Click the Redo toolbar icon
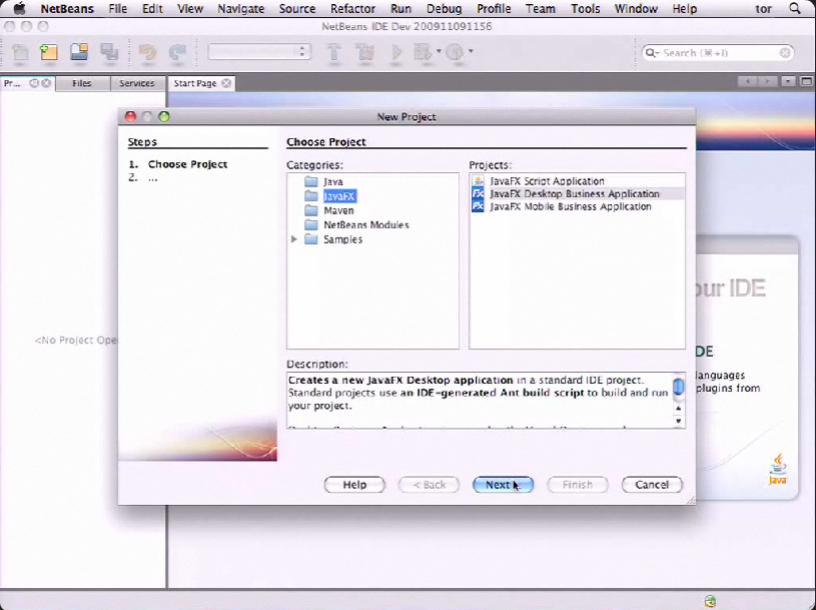Viewport: 816px width, 610px height. coord(177,53)
